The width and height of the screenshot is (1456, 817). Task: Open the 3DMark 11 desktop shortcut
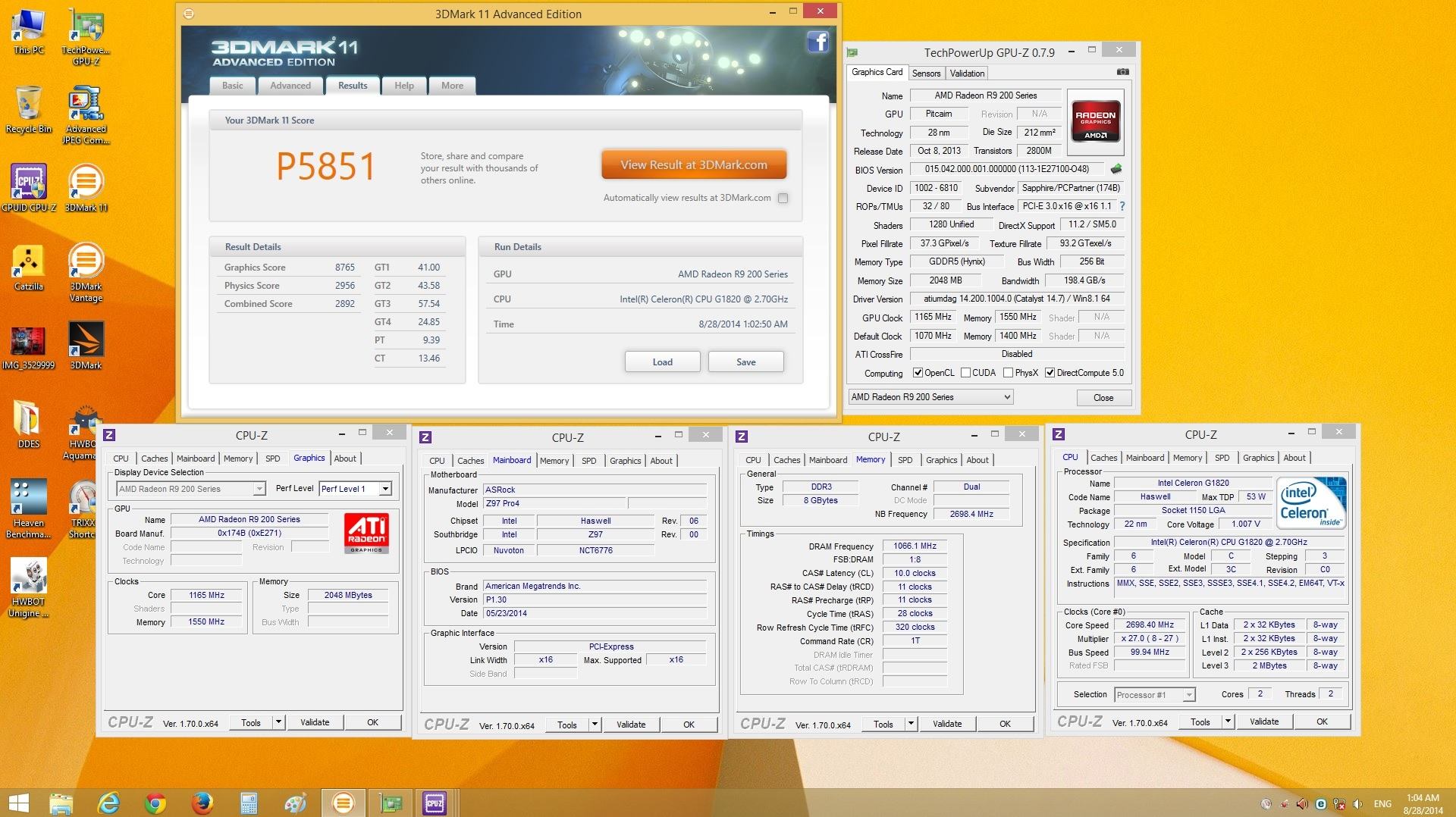click(x=86, y=188)
